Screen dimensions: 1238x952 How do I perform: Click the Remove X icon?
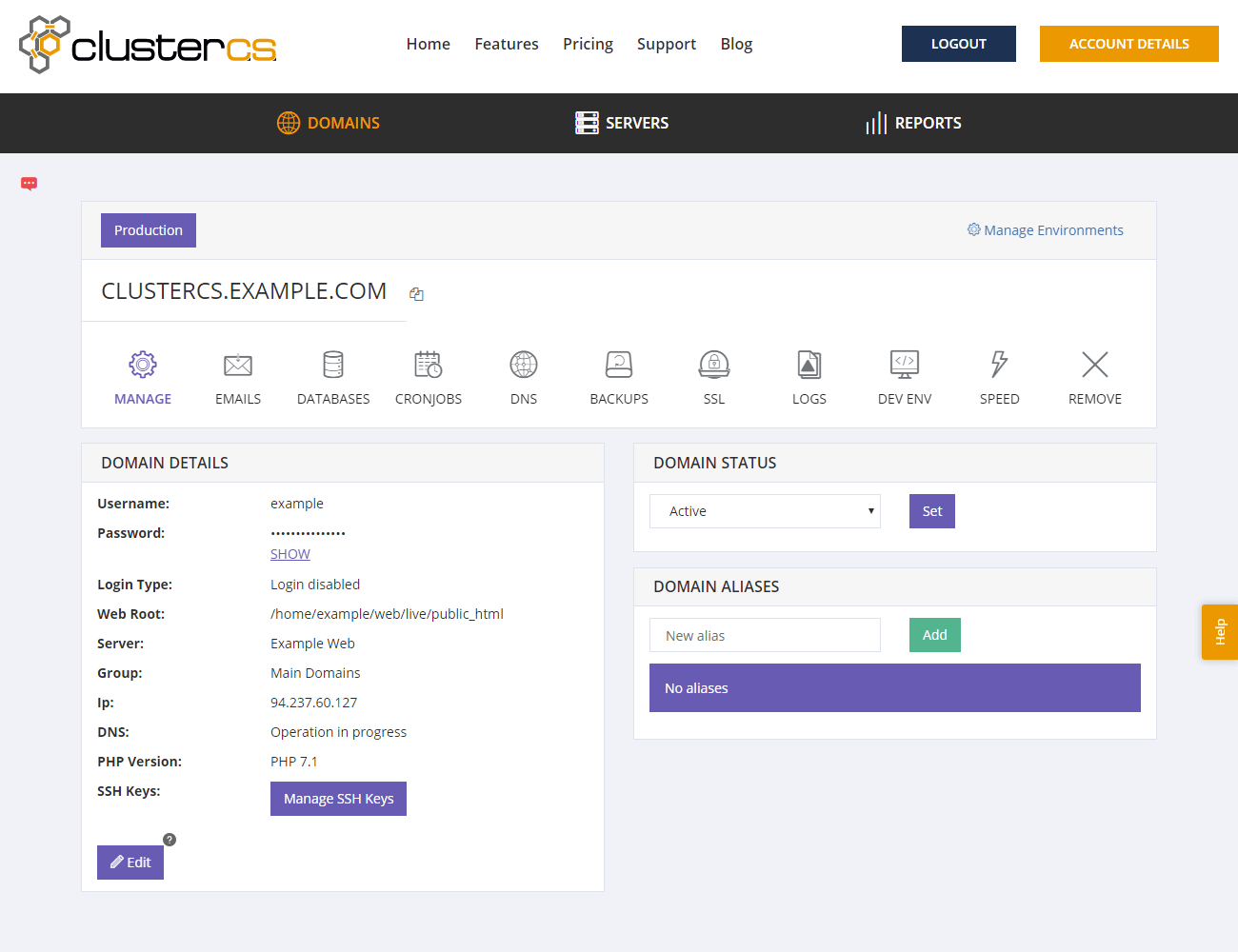[1095, 366]
